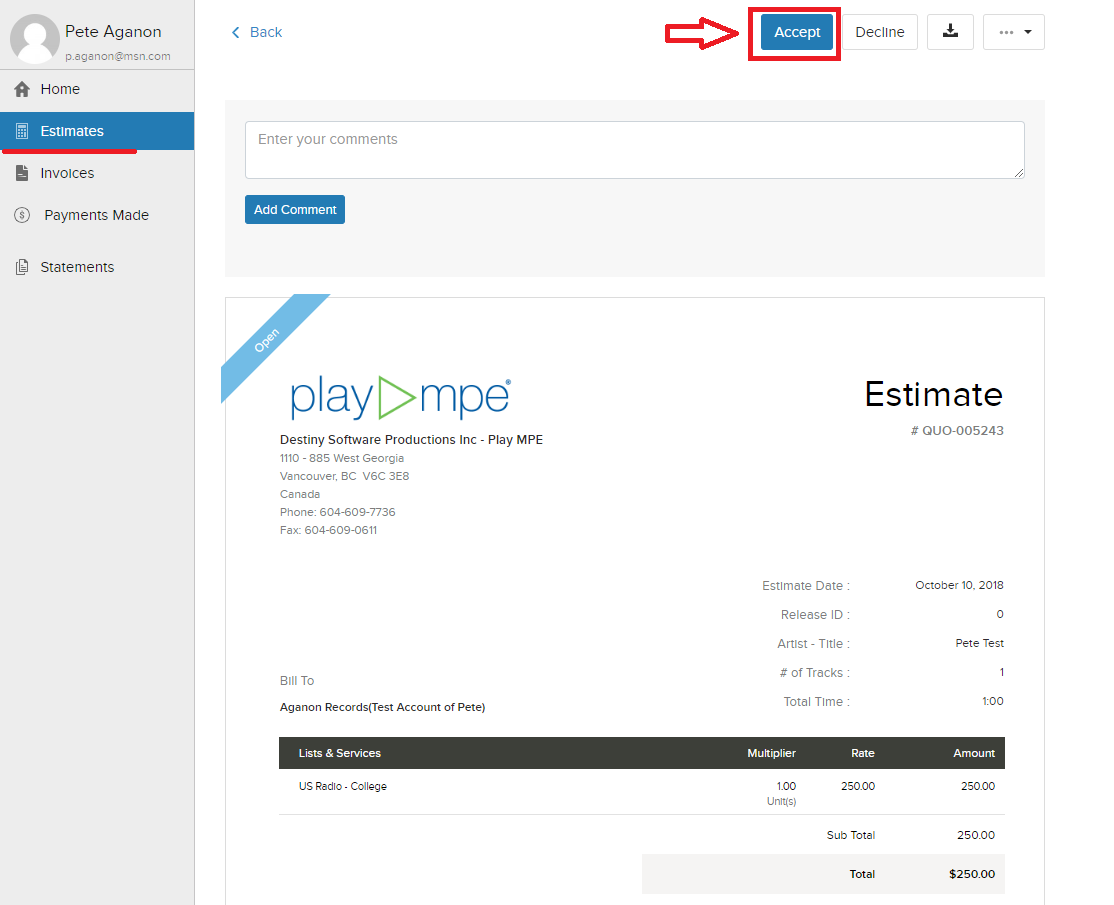Click the Pete Aganon user name

point(113,32)
